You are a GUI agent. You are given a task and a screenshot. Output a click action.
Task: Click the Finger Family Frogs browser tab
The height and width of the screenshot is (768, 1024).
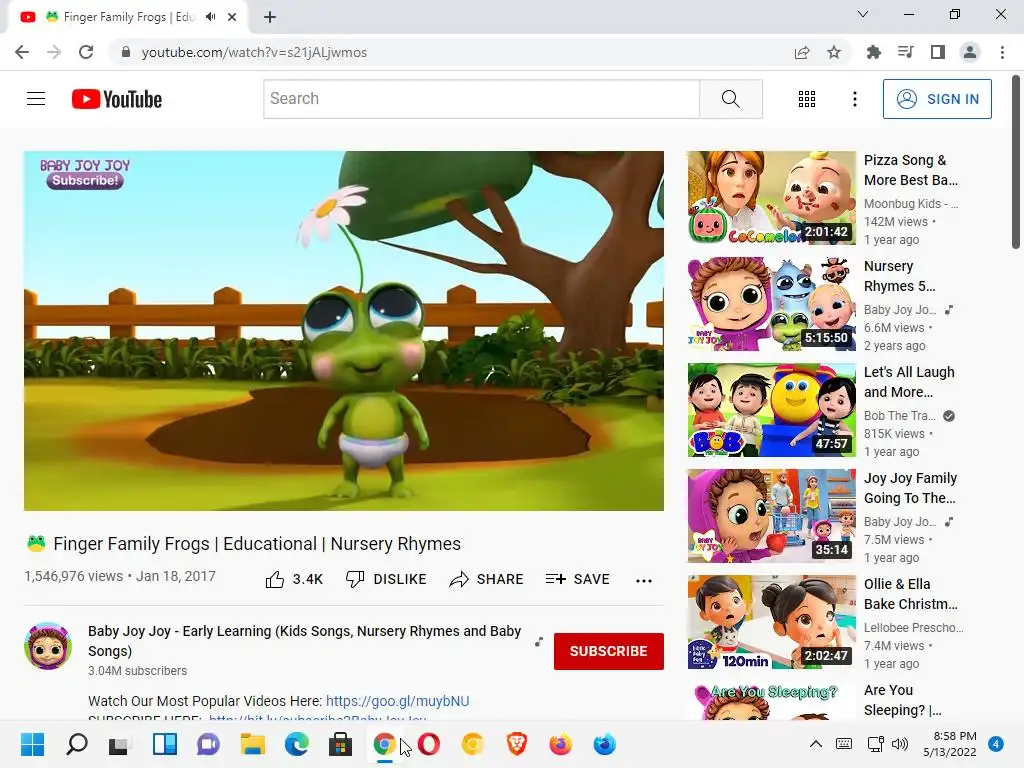[127, 17]
